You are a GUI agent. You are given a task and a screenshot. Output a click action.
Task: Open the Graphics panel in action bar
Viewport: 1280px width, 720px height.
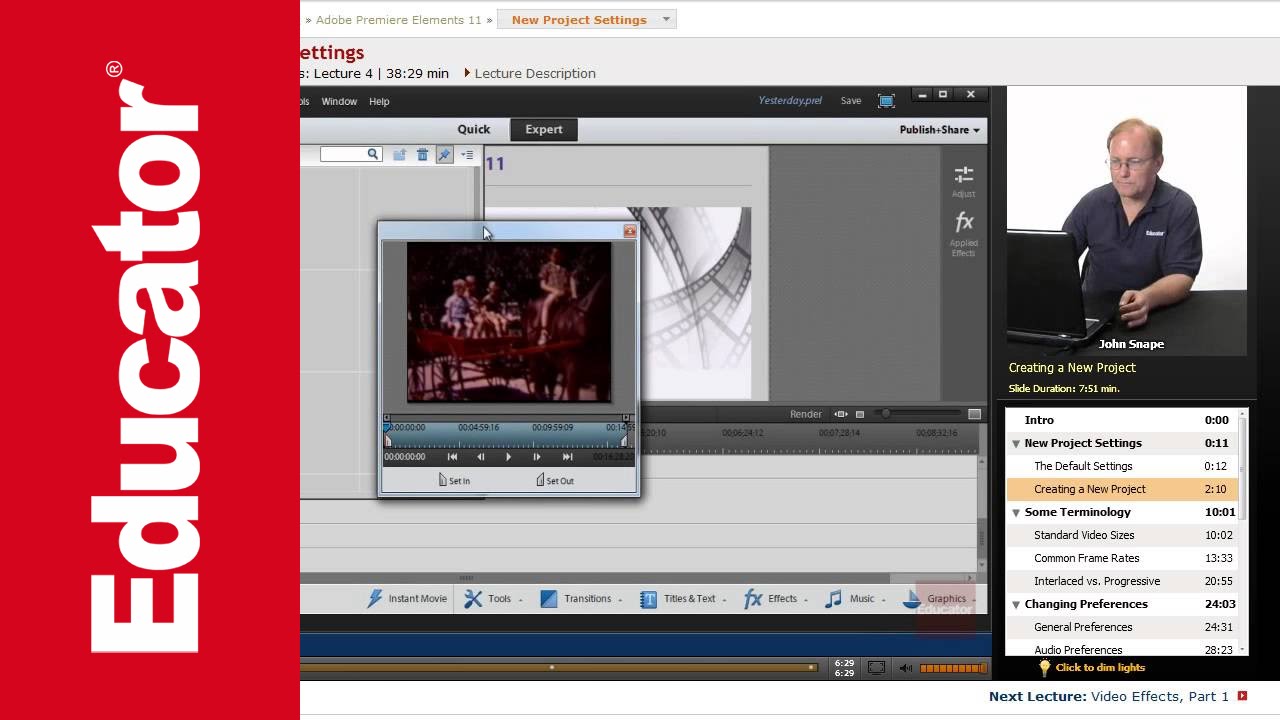click(x=938, y=599)
